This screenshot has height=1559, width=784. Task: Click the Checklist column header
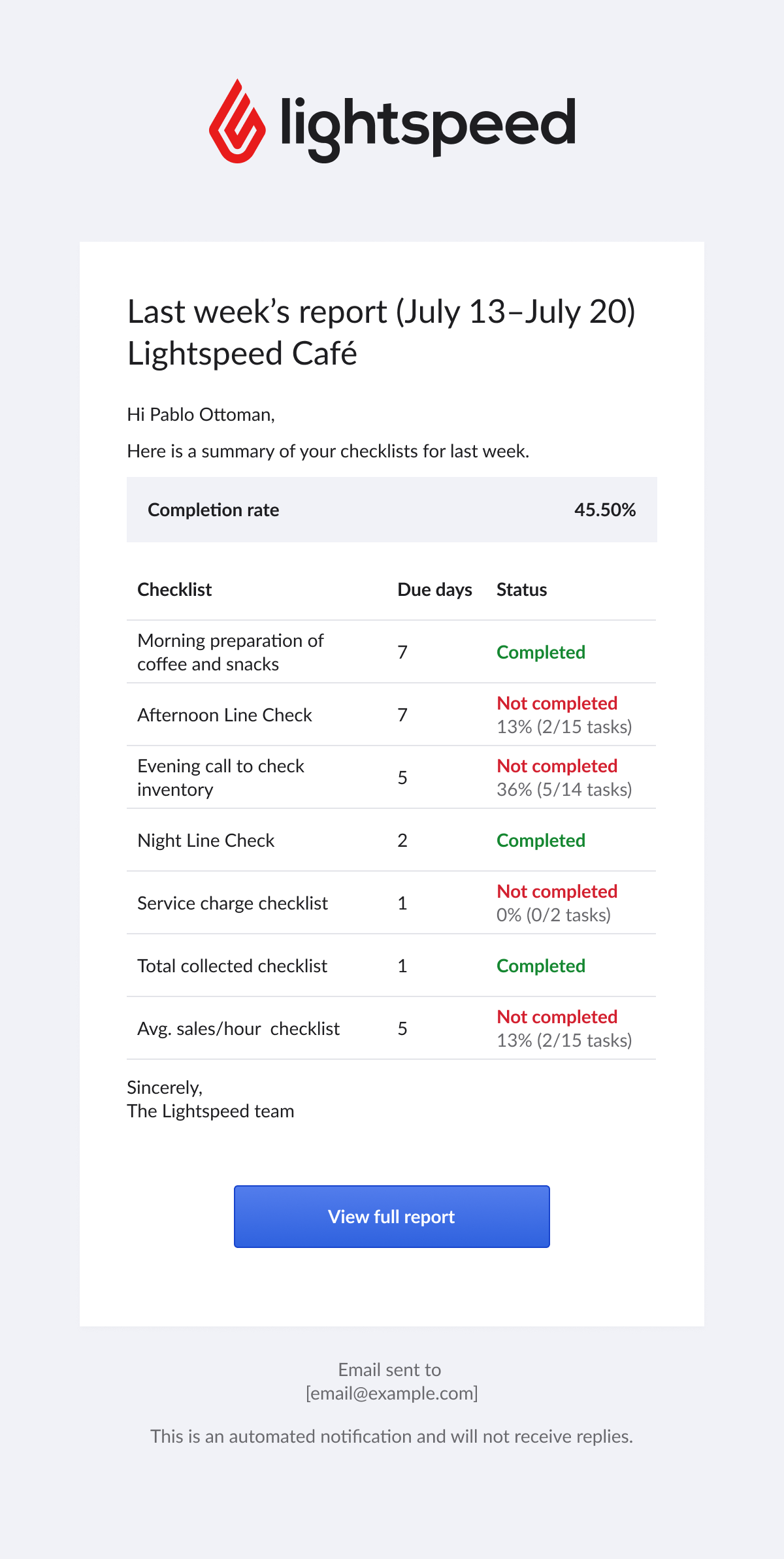[x=174, y=589]
